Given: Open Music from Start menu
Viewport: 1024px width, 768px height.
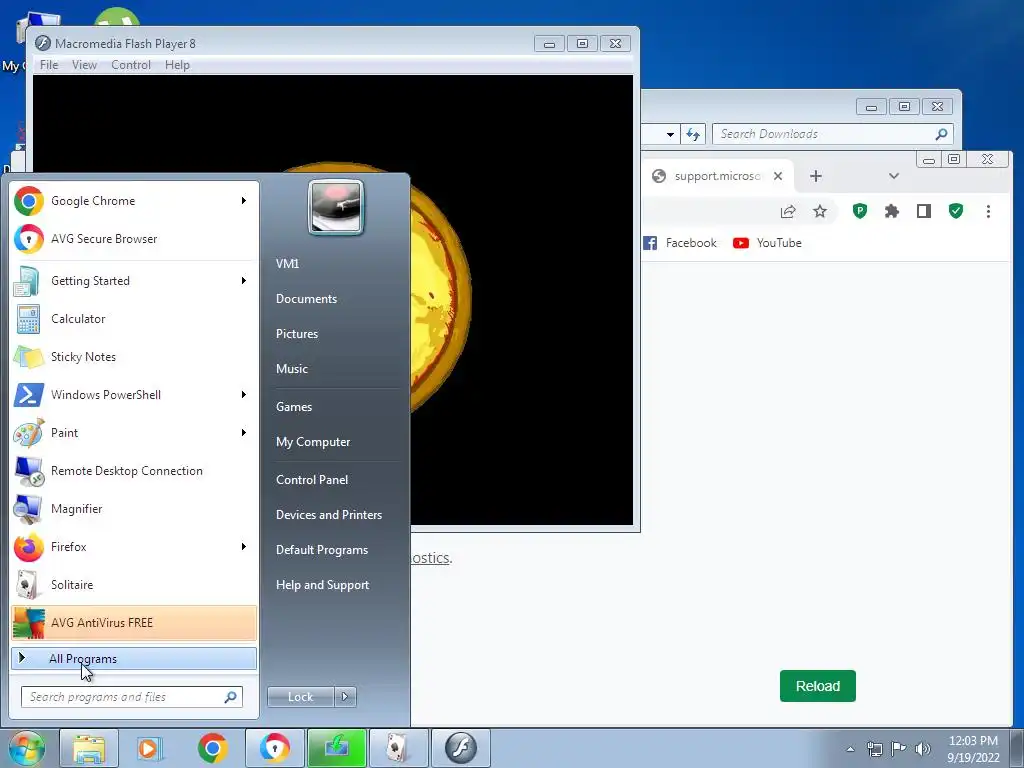Looking at the screenshot, I should [291, 369].
